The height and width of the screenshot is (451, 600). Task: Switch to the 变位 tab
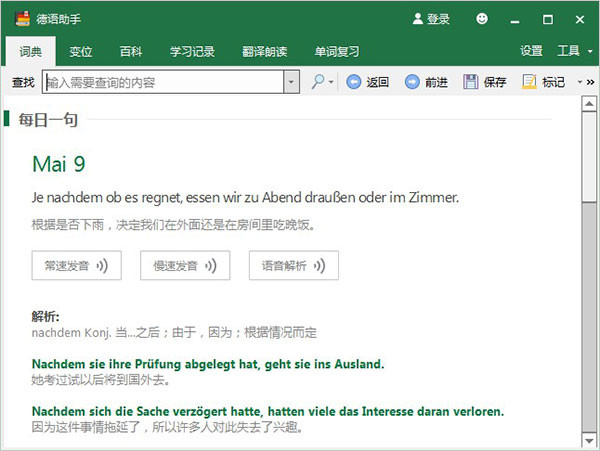(81, 51)
